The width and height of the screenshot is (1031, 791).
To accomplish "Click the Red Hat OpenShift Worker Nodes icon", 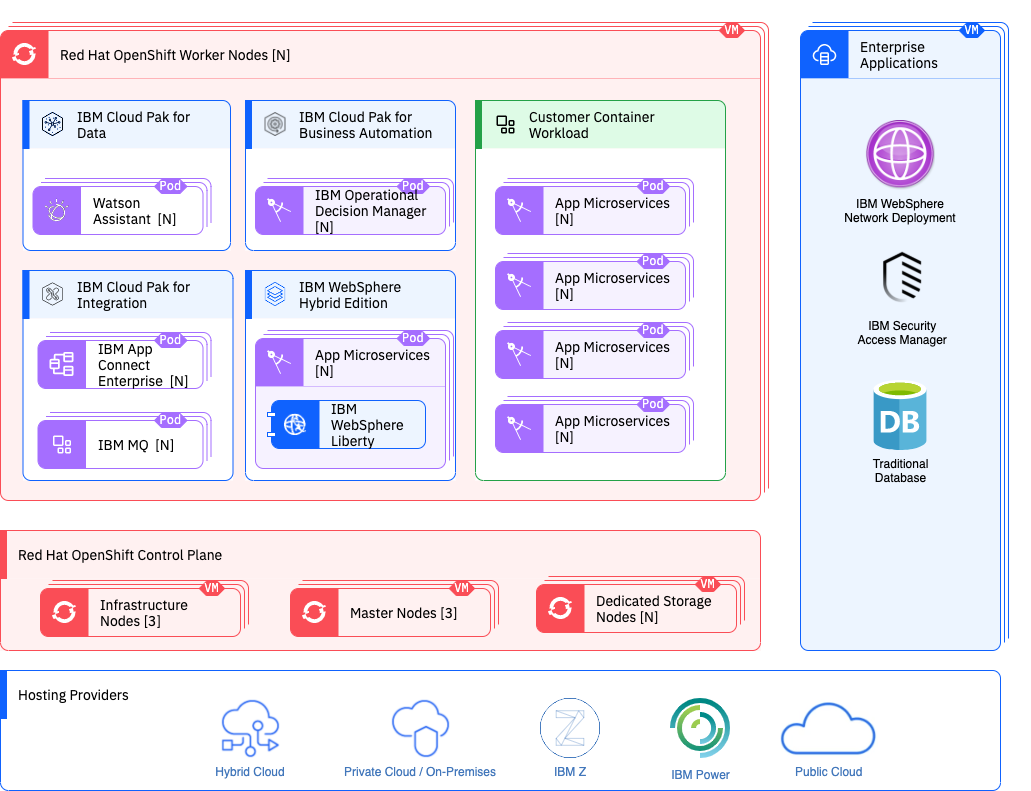I will tap(25, 55).
